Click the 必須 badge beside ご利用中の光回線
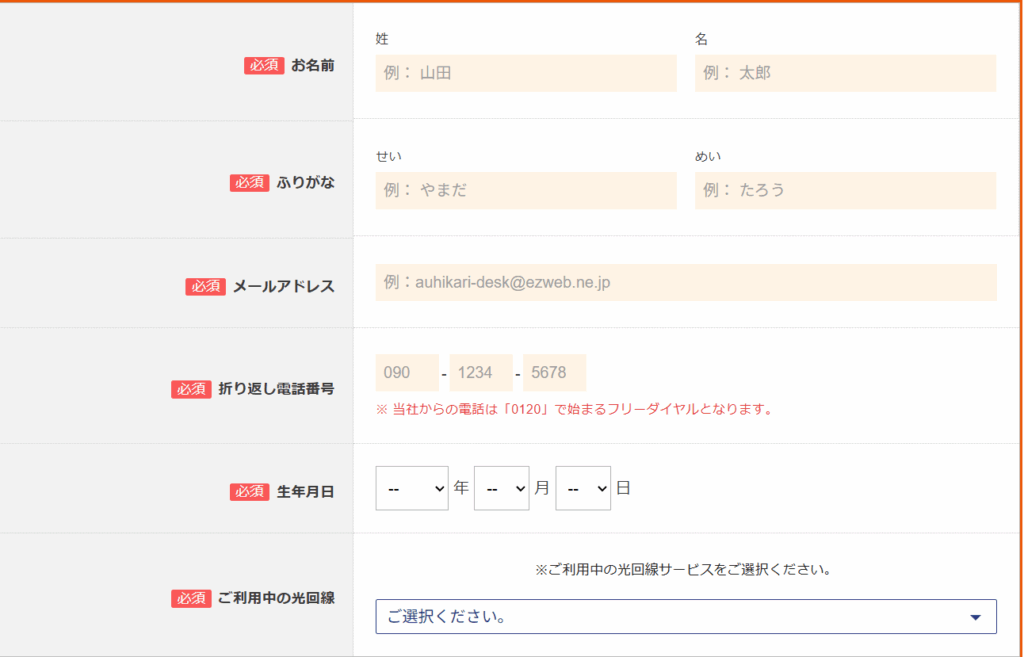Viewport: 1024px width, 657px height. coord(191,599)
